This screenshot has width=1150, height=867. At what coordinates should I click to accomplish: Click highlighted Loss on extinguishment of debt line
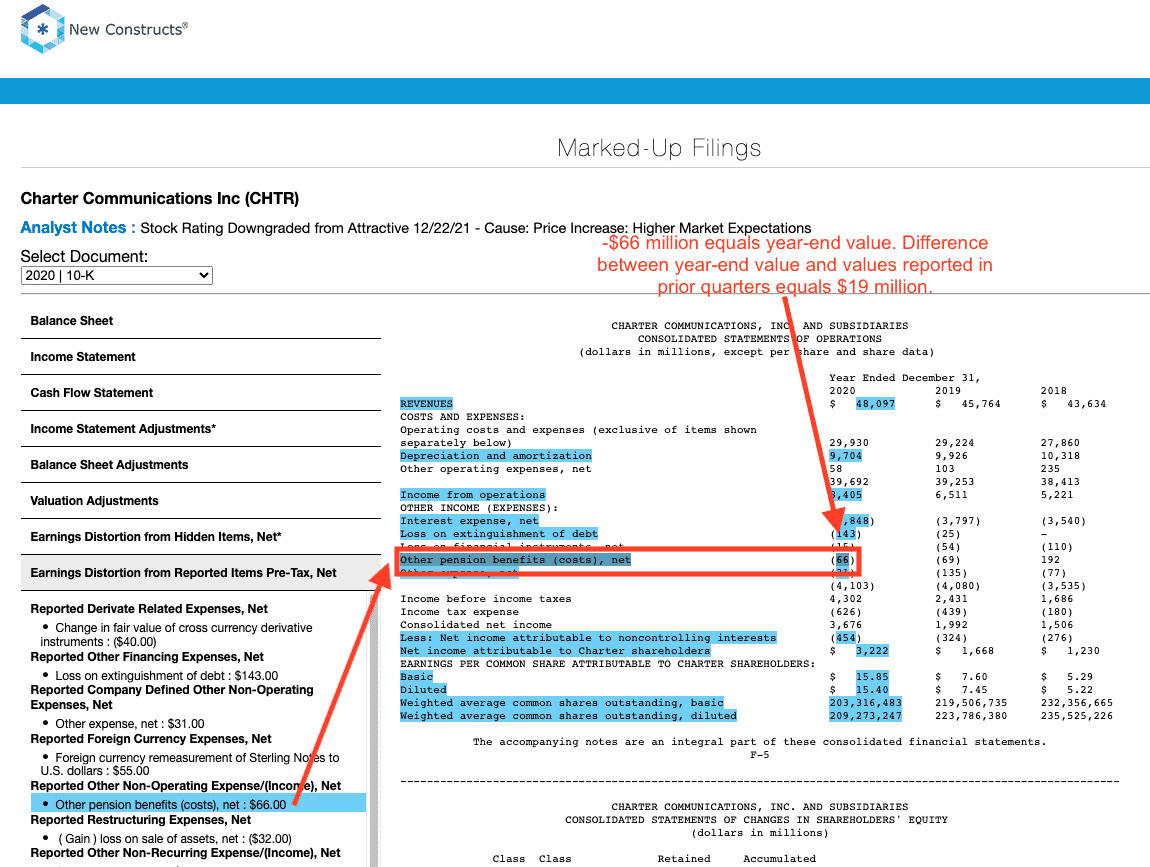(x=499, y=533)
